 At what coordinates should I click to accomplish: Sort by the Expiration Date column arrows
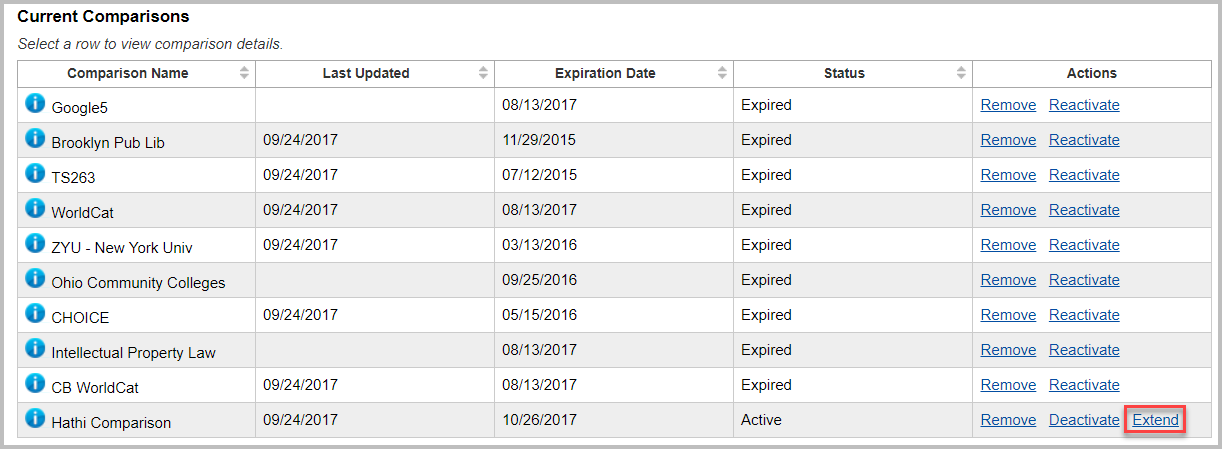[x=722, y=73]
